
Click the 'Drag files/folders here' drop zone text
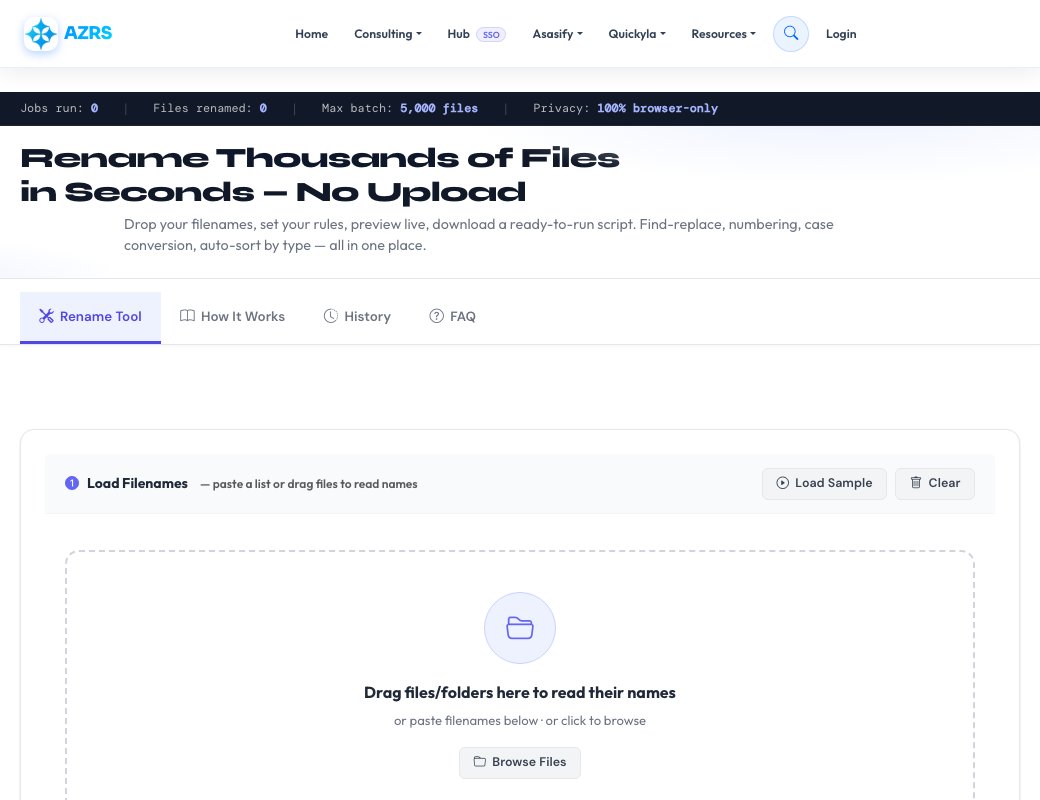519,693
